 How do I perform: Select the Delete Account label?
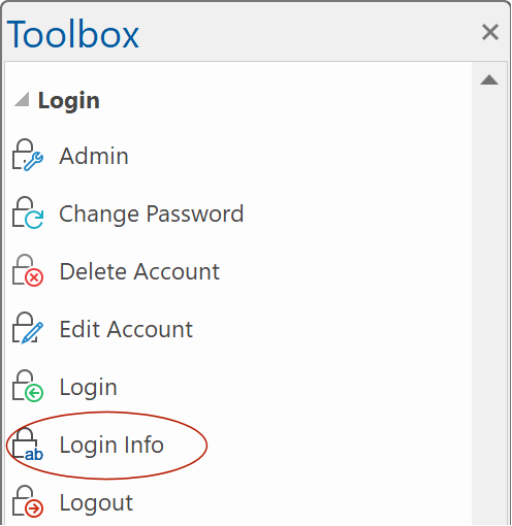click(x=140, y=271)
